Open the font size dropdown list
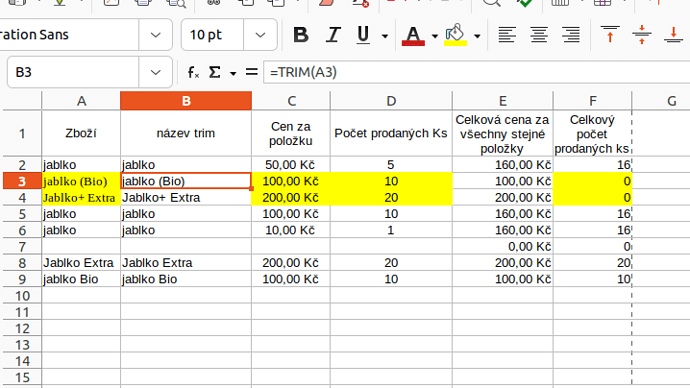The width and height of the screenshot is (690, 388). tap(260, 35)
